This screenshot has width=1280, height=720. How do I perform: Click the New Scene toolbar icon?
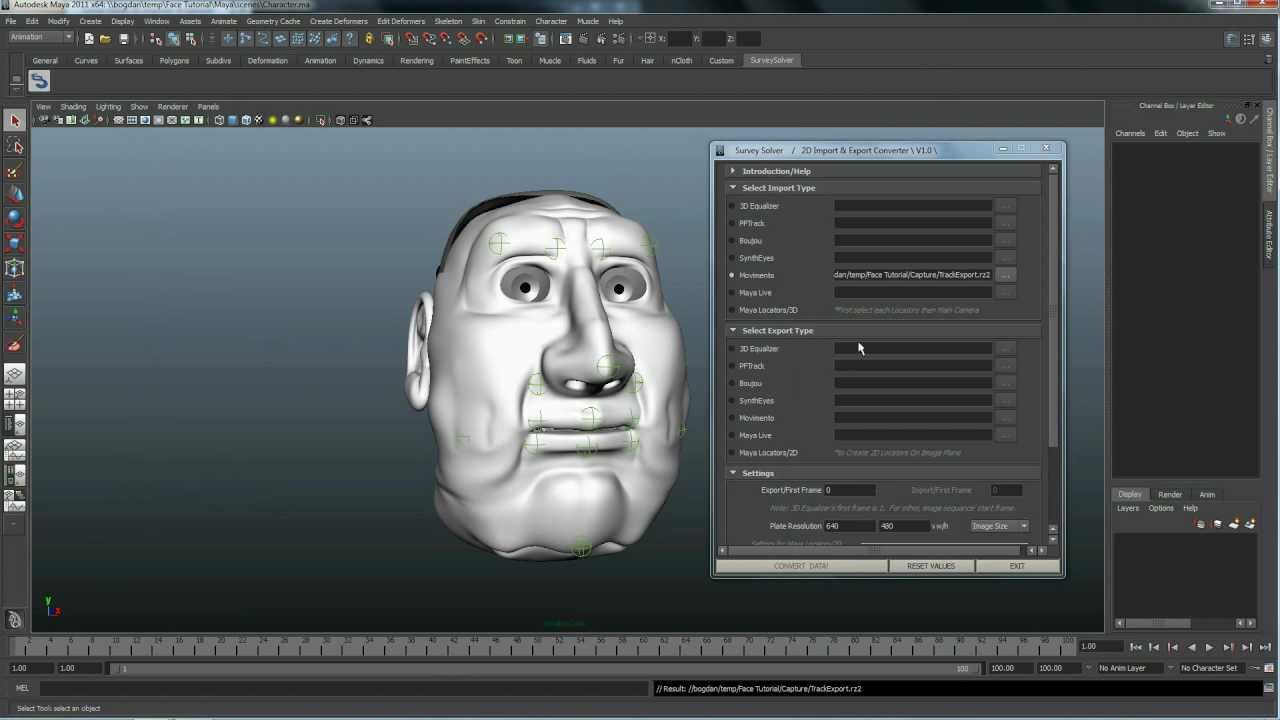click(x=89, y=39)
